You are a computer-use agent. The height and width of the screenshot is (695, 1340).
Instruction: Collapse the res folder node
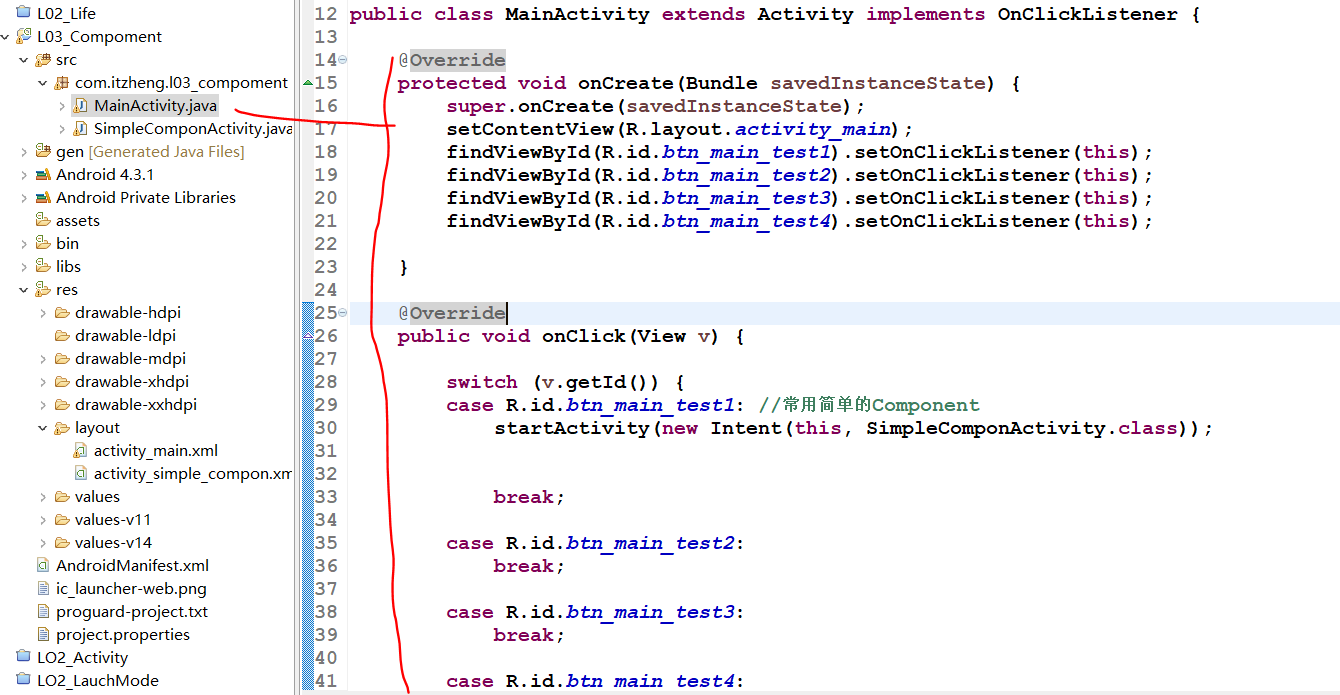pos(23,289)
